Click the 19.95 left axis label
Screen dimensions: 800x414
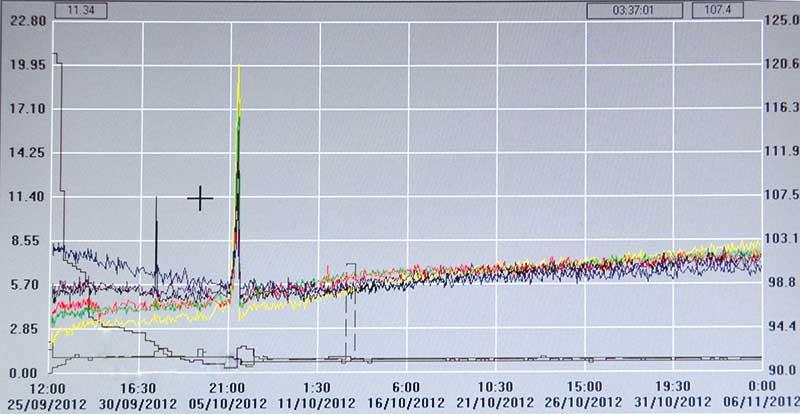pos(23,65)
